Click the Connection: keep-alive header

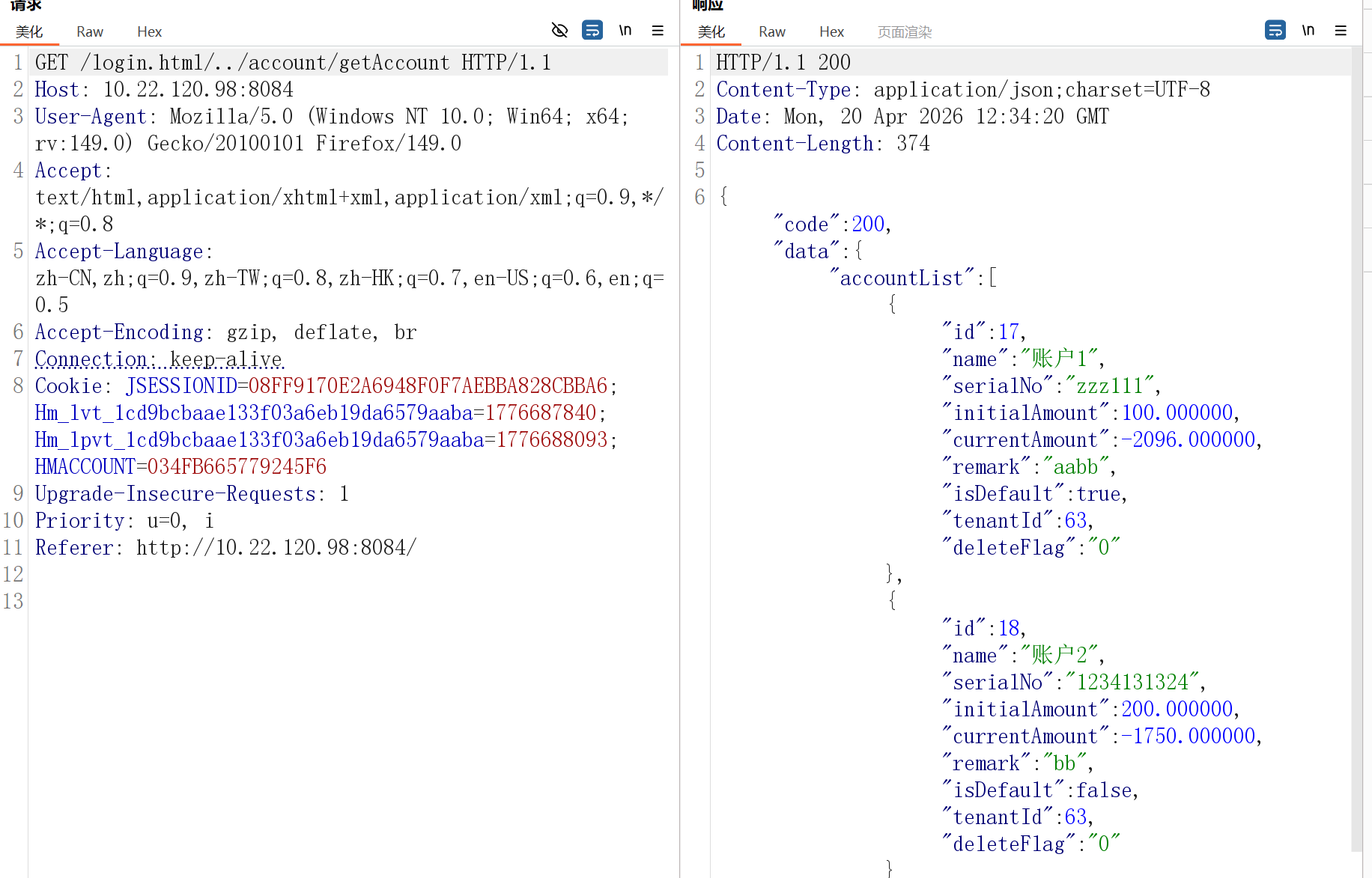160,359
